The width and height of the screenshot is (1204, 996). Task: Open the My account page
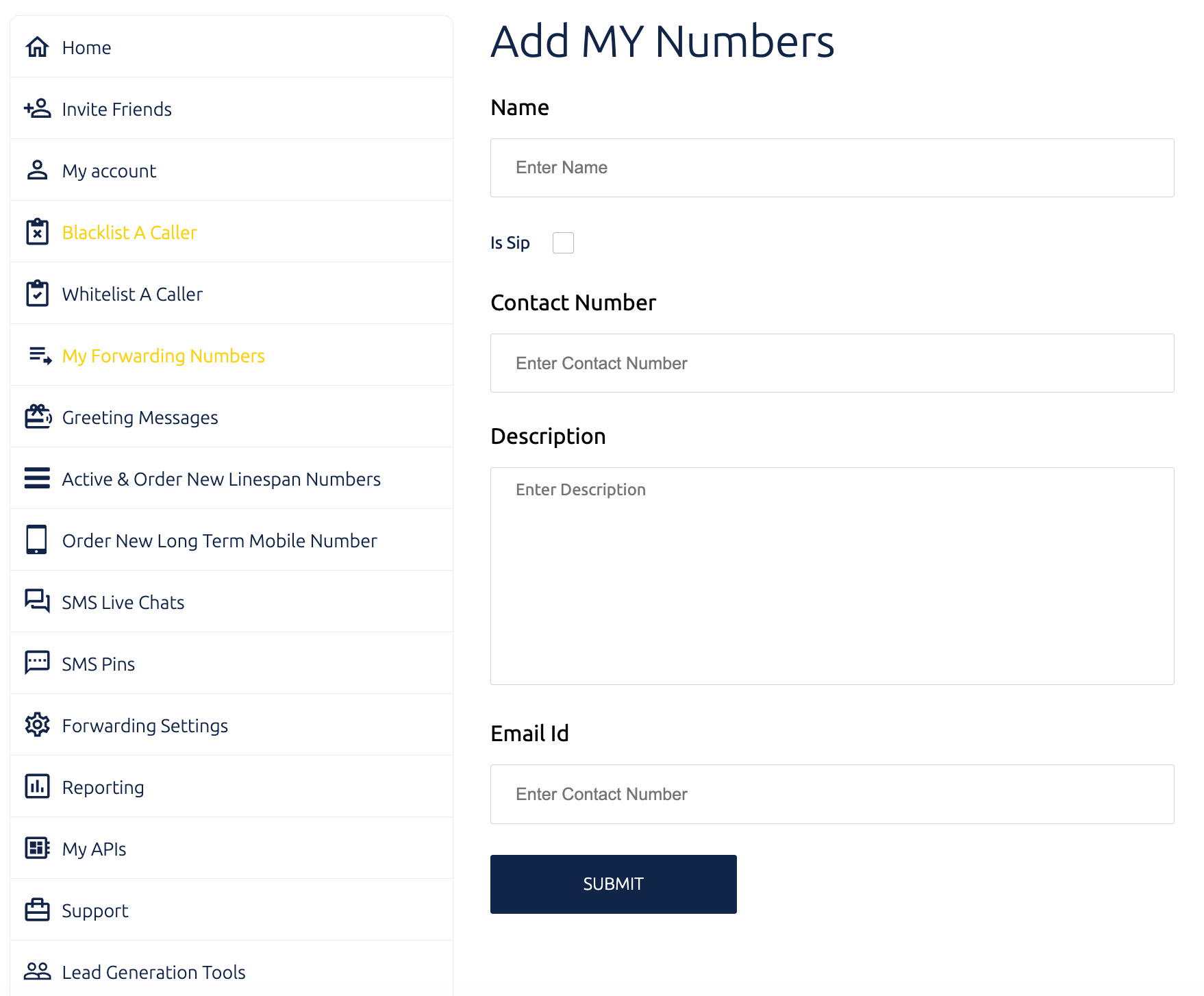click(231, 170)
